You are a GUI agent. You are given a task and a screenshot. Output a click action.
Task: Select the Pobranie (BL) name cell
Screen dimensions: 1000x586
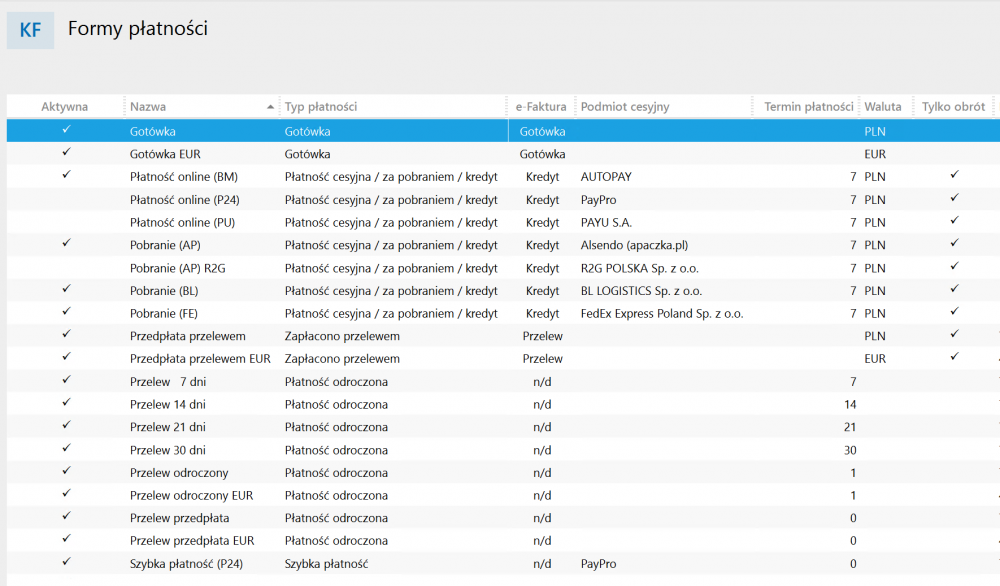point(164,291)
